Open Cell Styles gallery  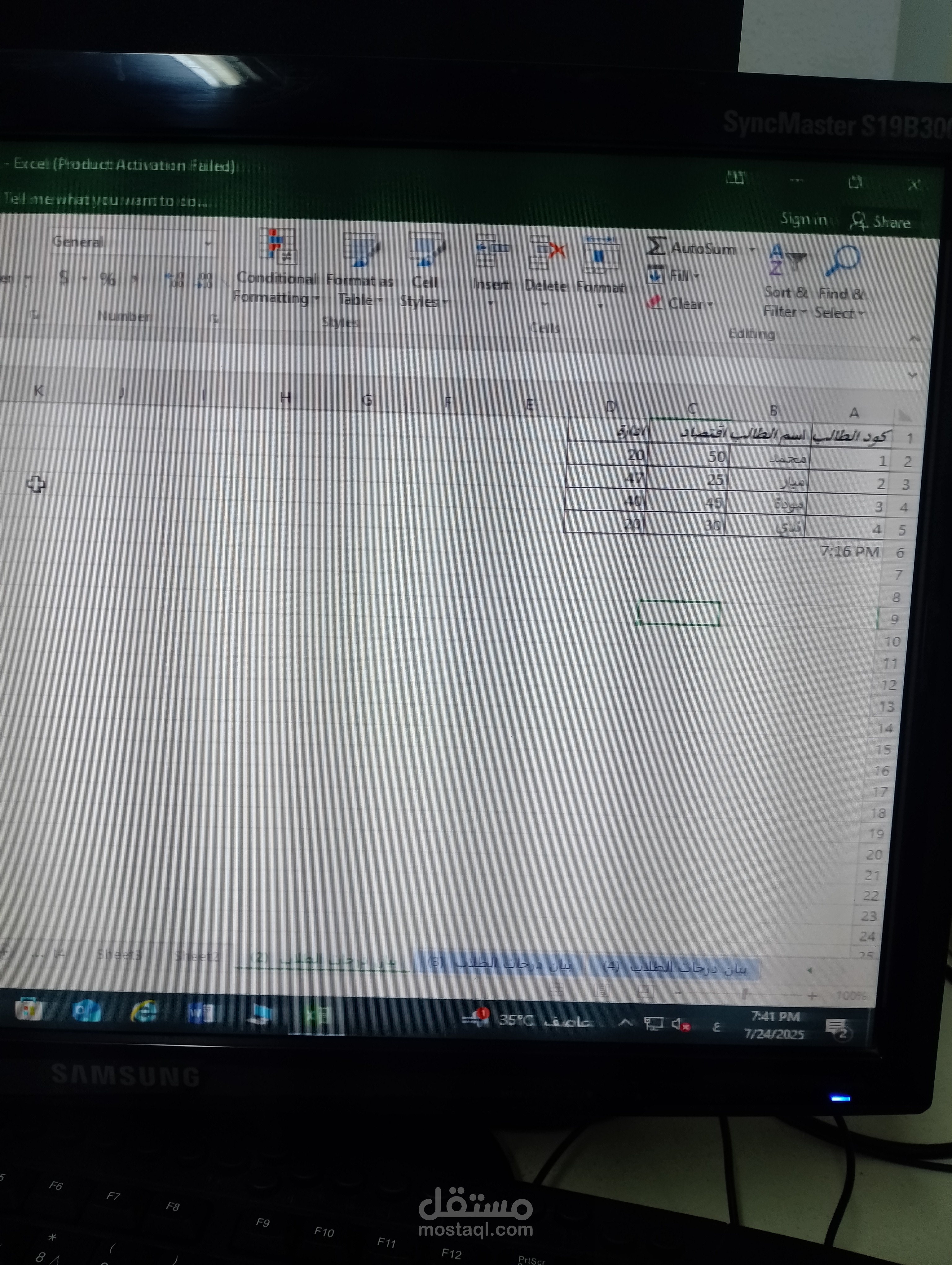point(425,270)
